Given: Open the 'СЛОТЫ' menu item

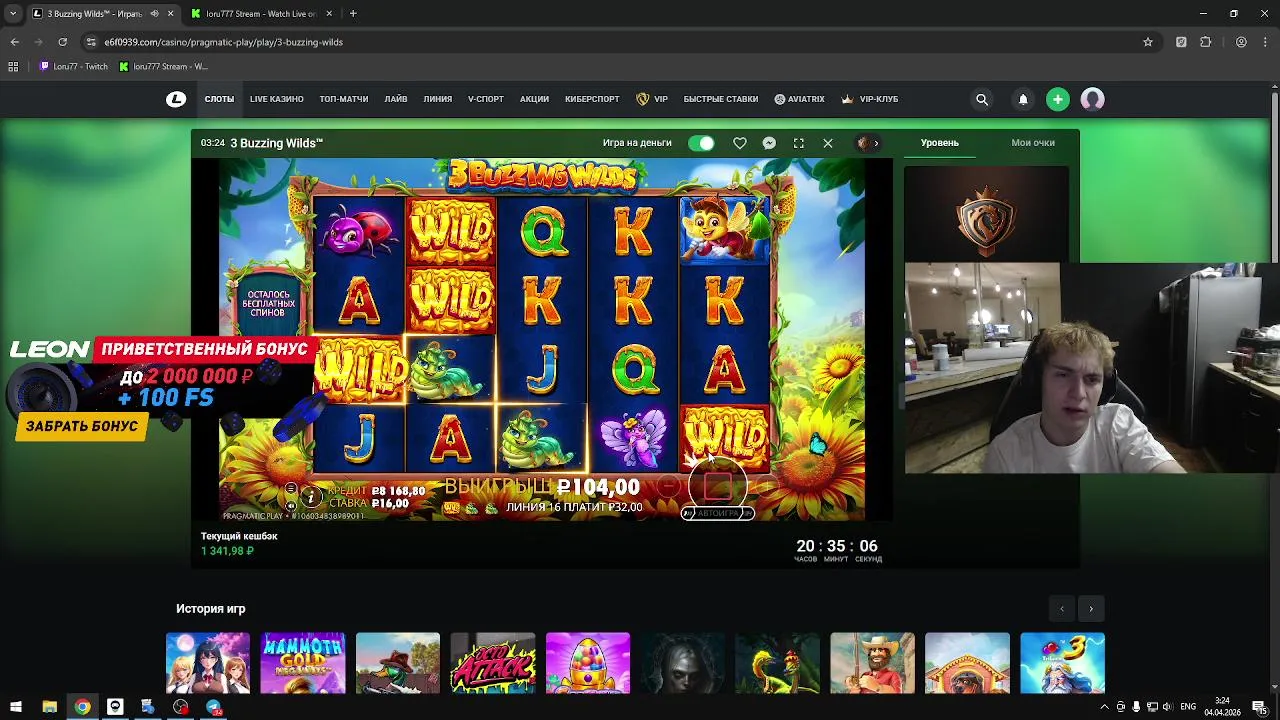Looking at the screenshot, I should (219, 99).
